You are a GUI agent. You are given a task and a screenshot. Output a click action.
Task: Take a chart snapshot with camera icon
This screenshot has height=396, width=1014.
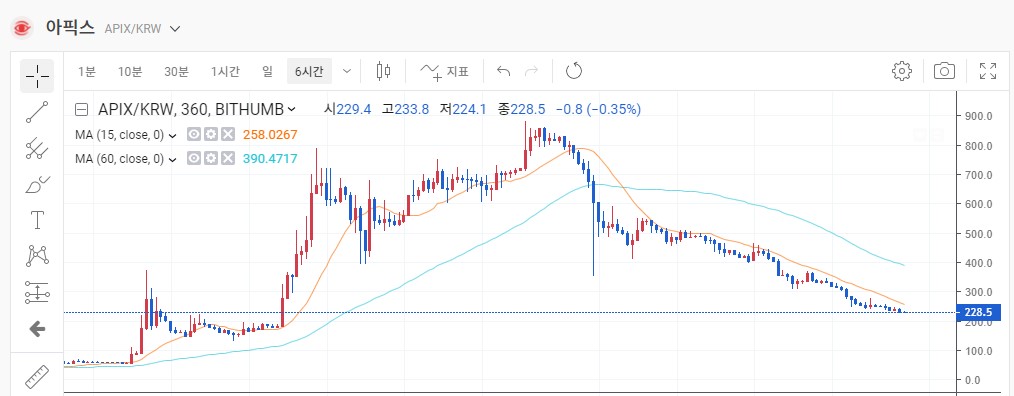click(x=944, y=71)
